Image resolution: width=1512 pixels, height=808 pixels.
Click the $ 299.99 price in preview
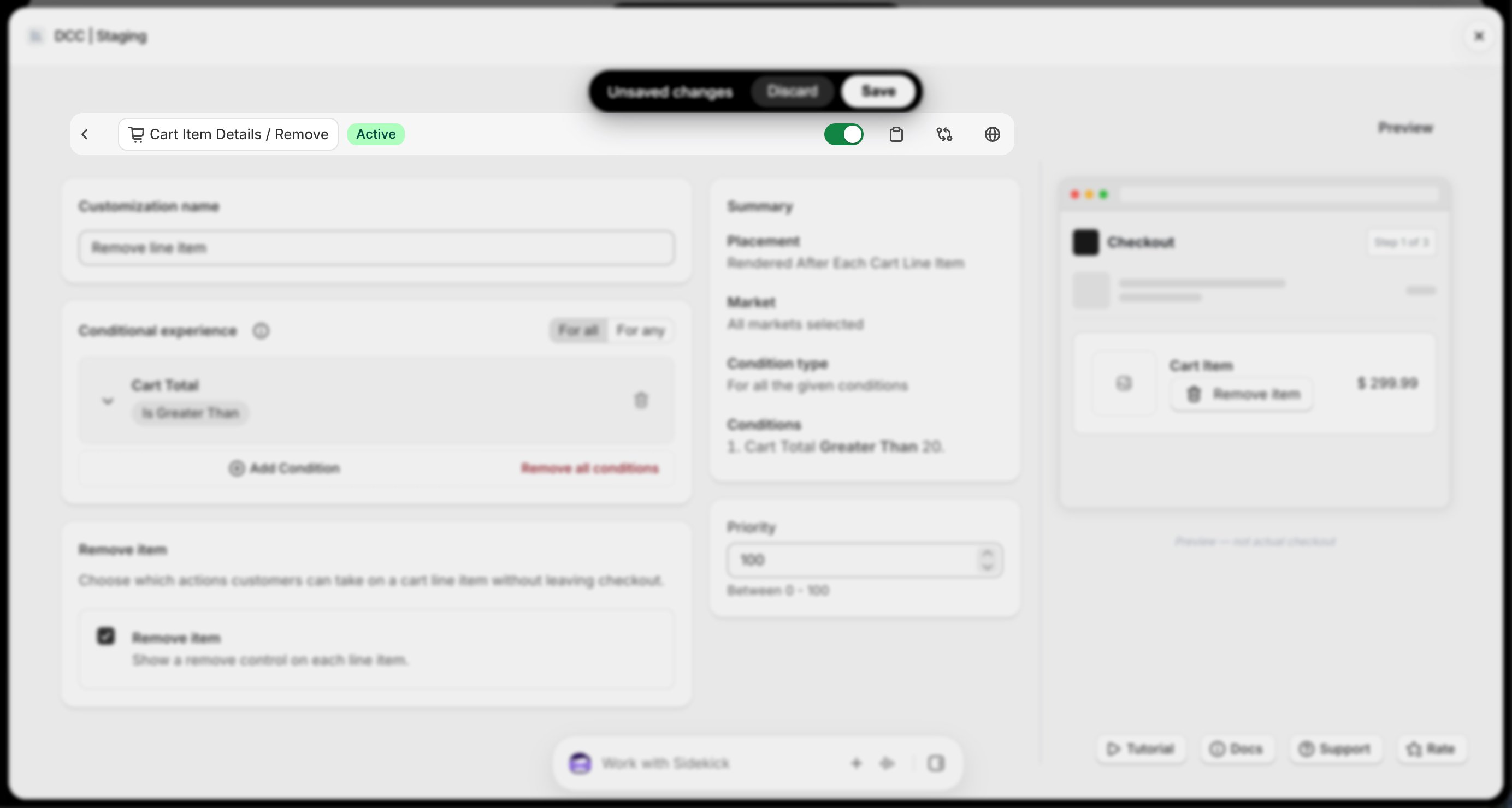pyautogui.click(x=1387, y=383)
